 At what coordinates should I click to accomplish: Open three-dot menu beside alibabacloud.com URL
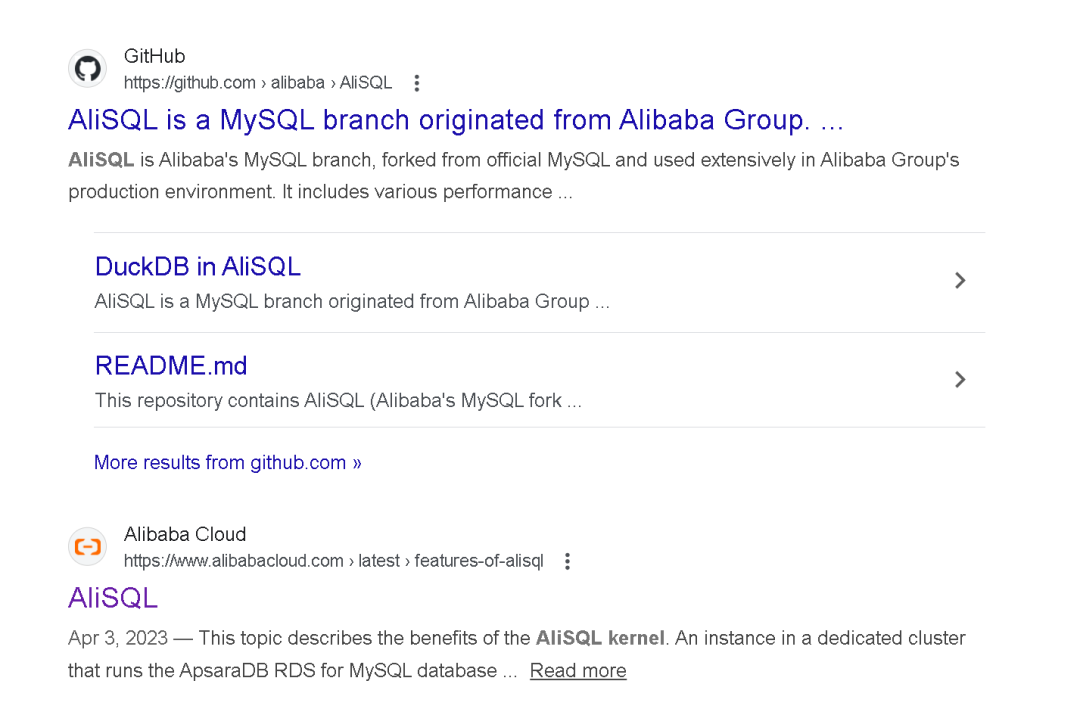pyautogui.click(x=568, y=561)
